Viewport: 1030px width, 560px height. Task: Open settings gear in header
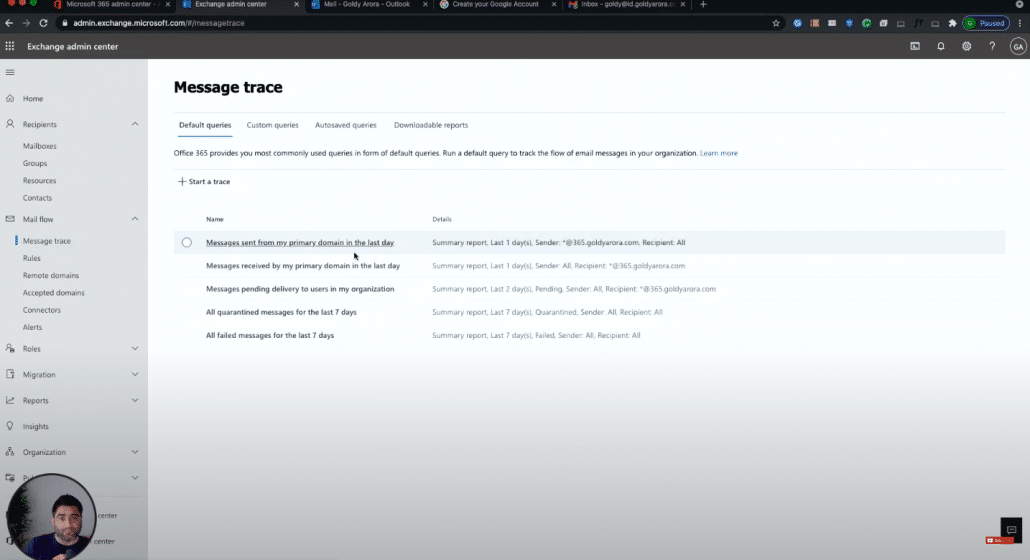click(x=966, y=46)
